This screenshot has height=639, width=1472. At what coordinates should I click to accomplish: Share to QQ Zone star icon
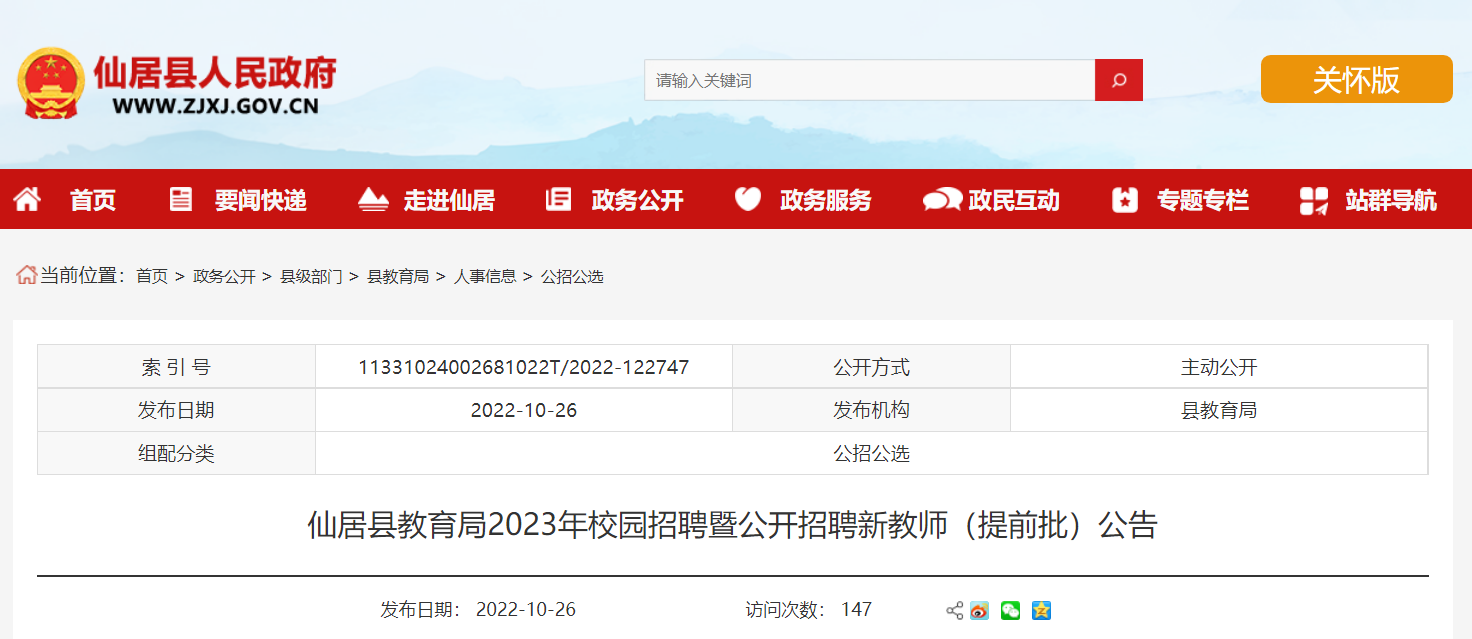coord(1042,610)
